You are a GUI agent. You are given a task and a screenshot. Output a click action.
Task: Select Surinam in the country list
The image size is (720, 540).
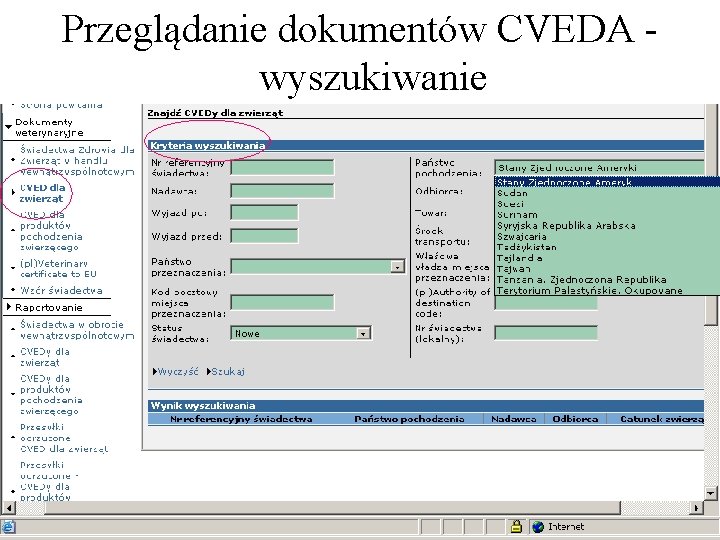point(608,214)
